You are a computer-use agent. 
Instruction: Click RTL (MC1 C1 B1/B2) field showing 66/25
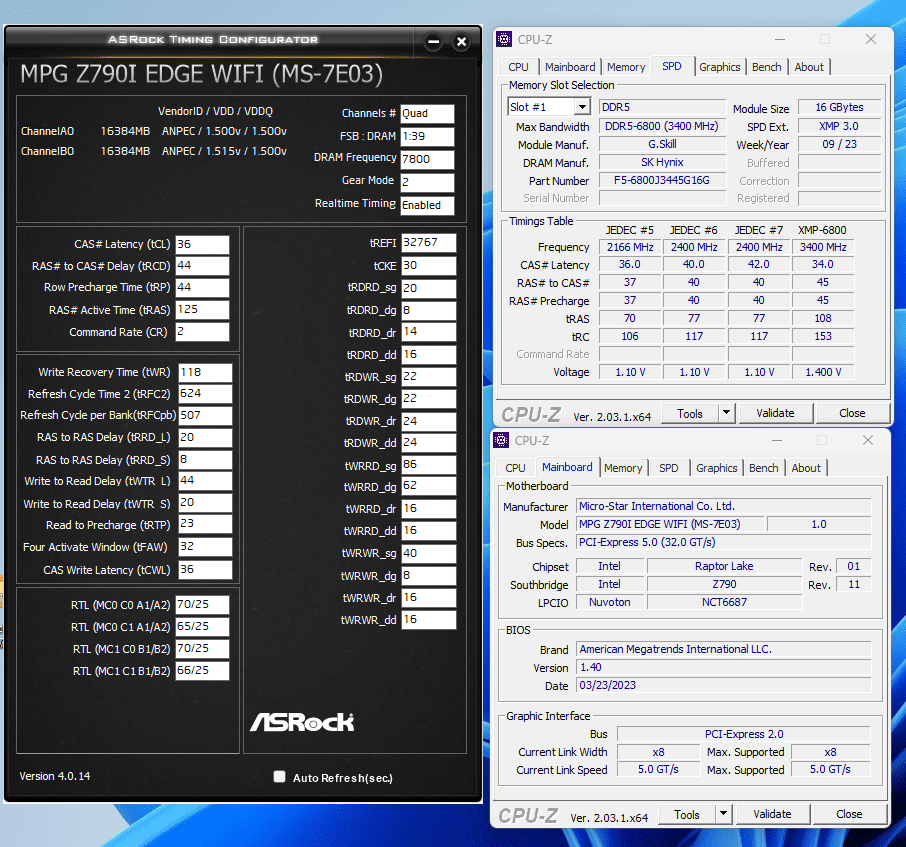coord(202,671)
